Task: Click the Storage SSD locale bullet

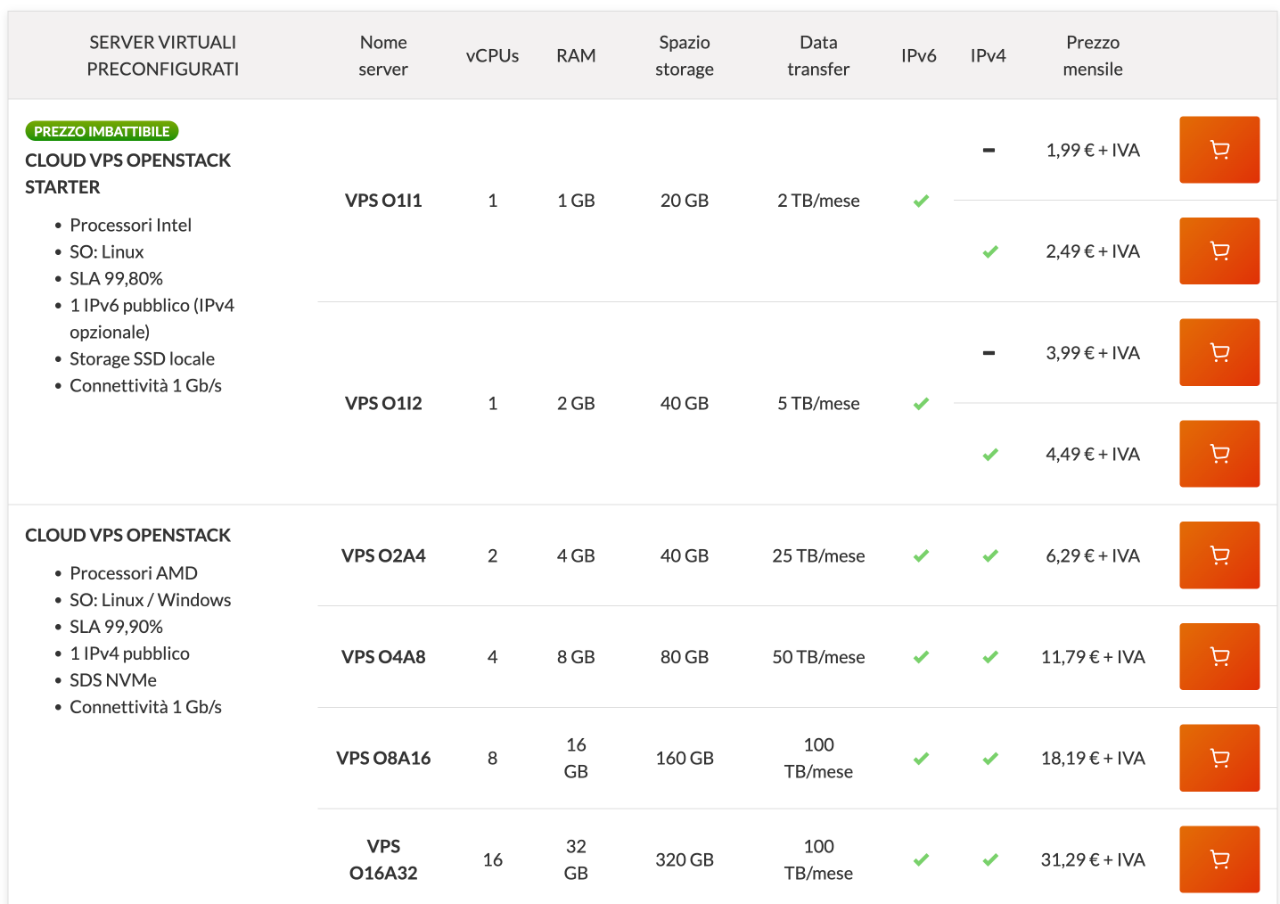Action: pyautogui.click(x=142, y=359)
